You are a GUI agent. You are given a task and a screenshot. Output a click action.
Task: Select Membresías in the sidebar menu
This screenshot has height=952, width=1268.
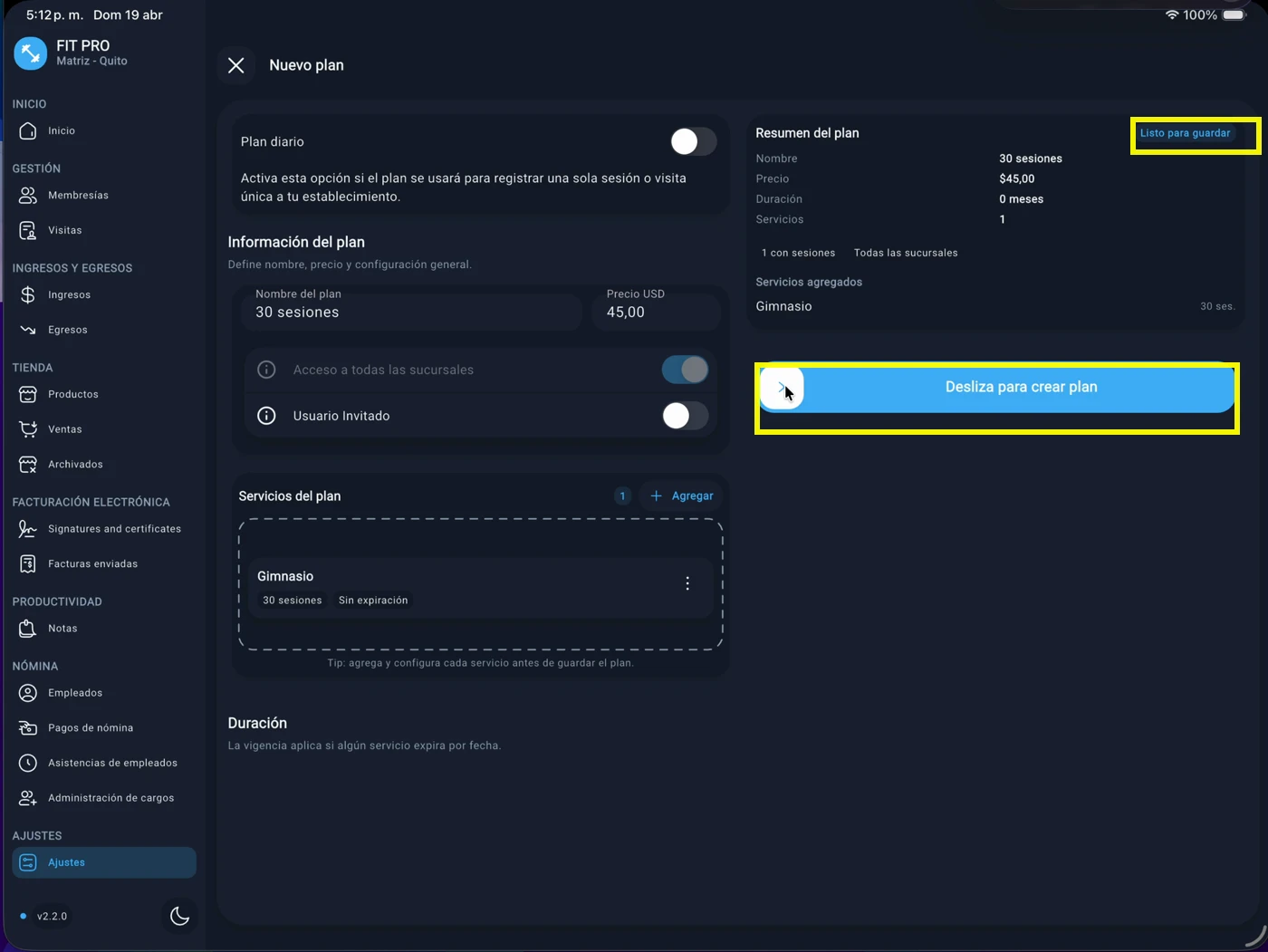click(78, 195)
